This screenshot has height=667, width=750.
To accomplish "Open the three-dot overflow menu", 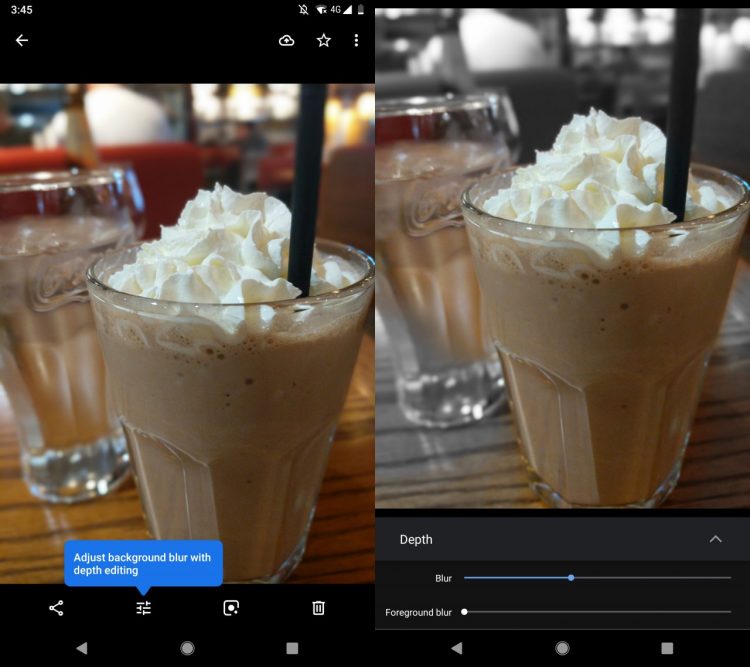I will (356, 40).
